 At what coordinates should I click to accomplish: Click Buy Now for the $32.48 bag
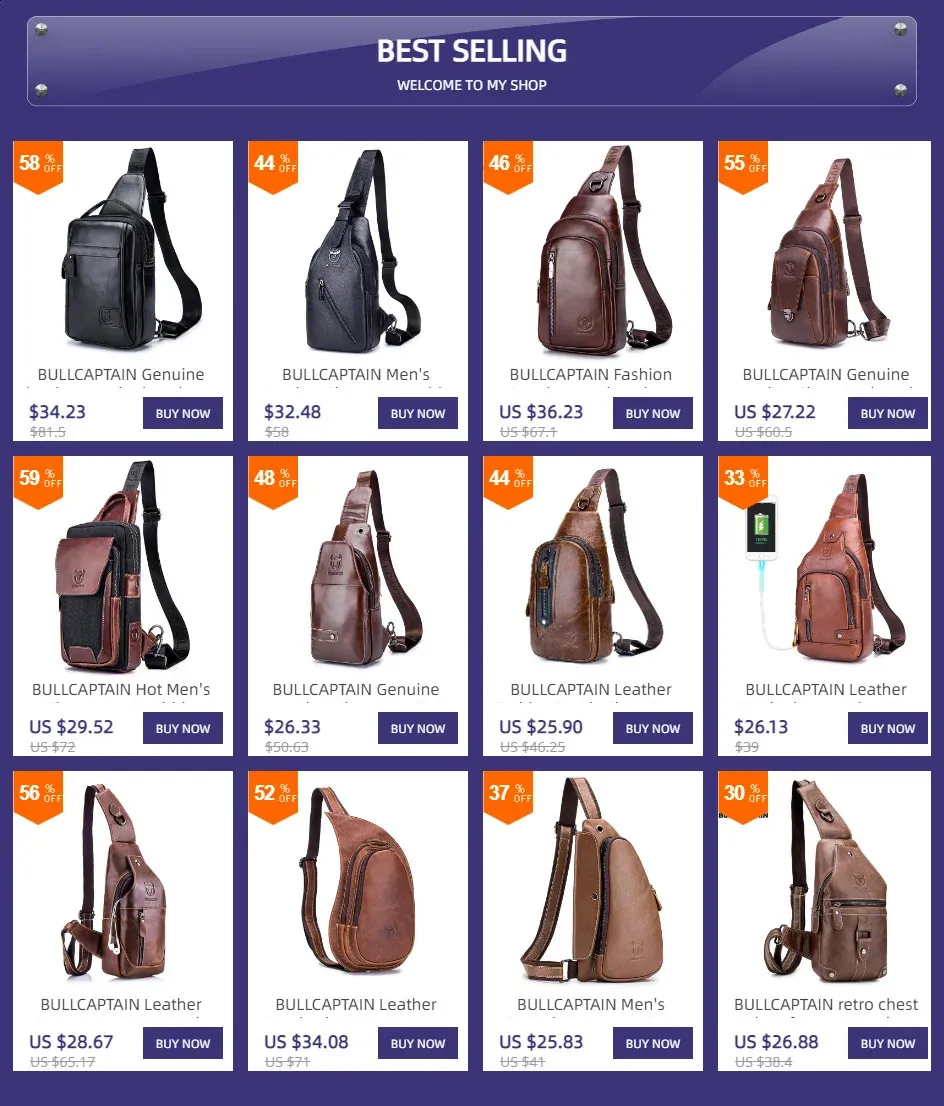(x=418, y=413)
